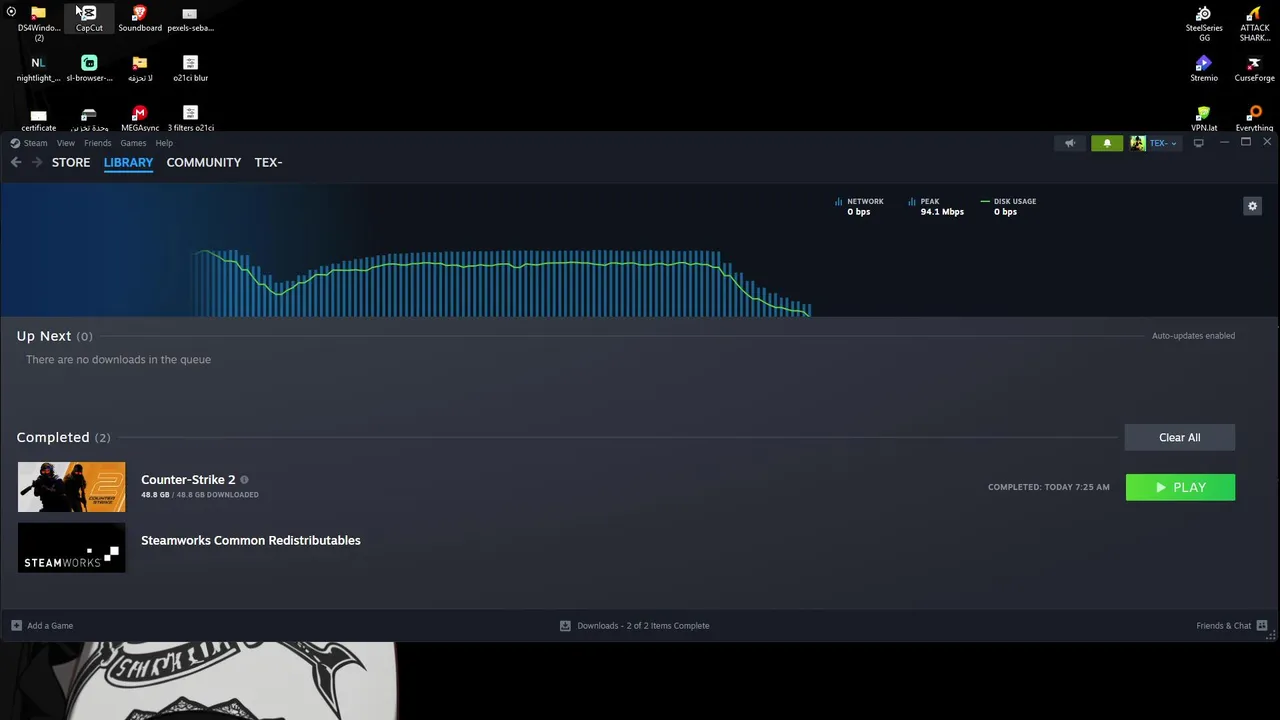Screen dimensions: 1280x720
Task: Click Steamworks Common Redistributables title
Action: [251, 540]
